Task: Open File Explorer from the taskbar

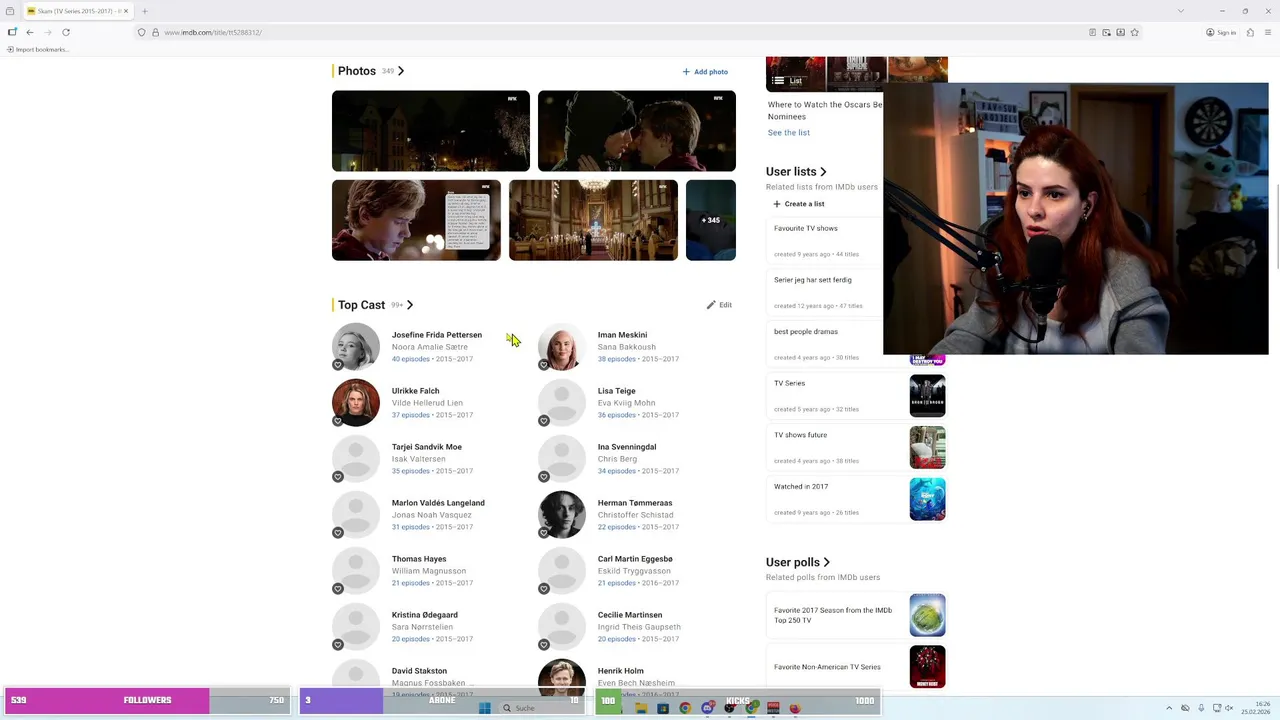Action: 641,708
